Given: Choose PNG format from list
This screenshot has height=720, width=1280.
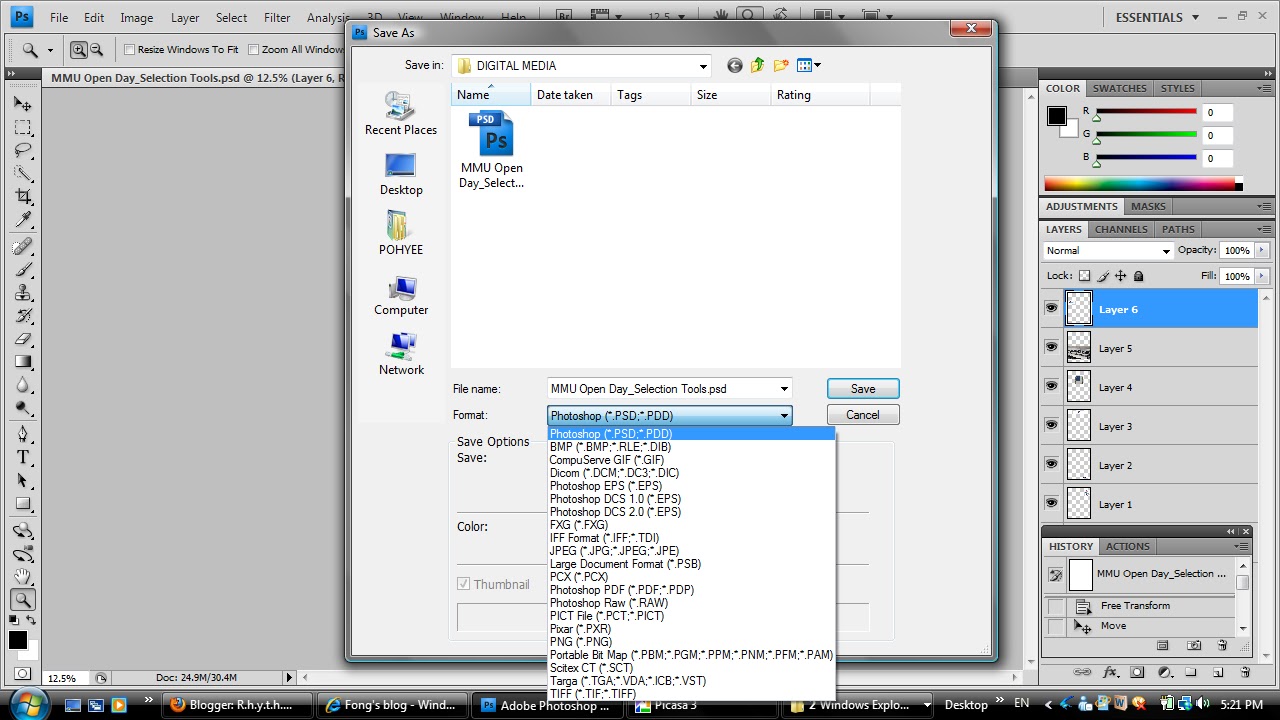Looking at the screenshot, I should click(580, 642).
